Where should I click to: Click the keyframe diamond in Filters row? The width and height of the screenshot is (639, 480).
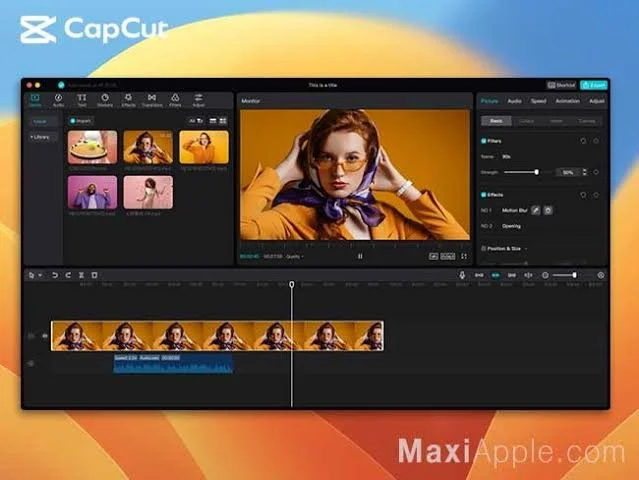(x=596, y=141)
